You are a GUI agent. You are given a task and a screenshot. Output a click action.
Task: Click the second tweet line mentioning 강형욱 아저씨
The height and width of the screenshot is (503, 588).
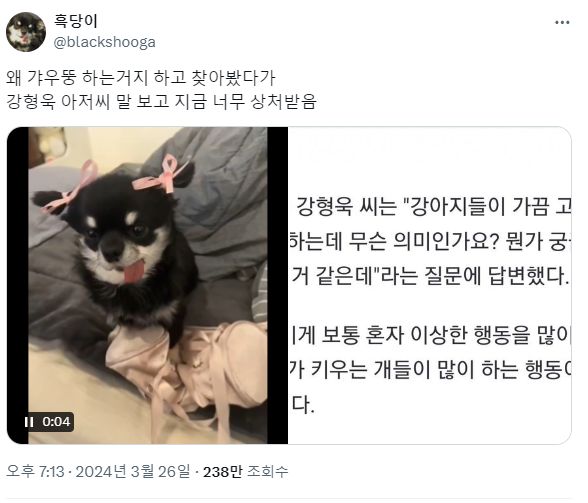(161, 101)
